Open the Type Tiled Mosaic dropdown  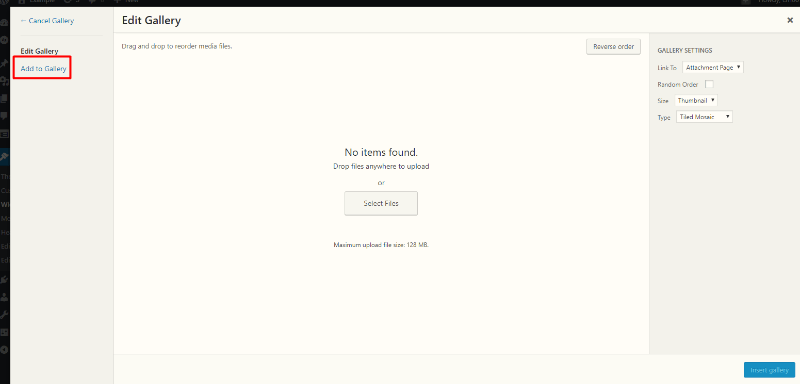tap(704, 117)
